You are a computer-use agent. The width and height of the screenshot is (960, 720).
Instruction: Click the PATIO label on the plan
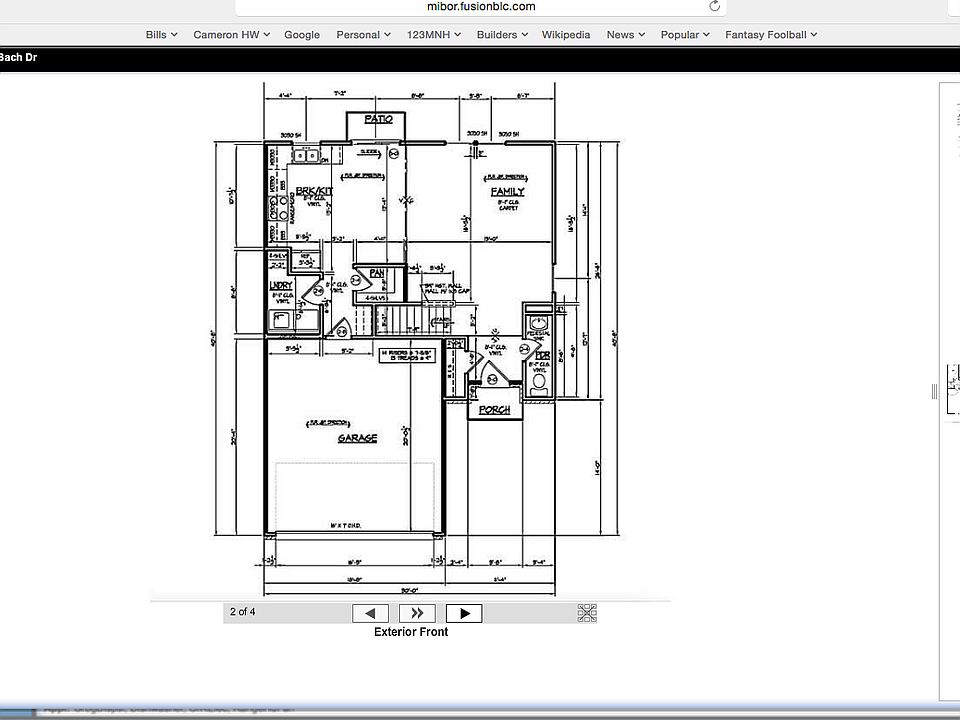click(378, 119)
